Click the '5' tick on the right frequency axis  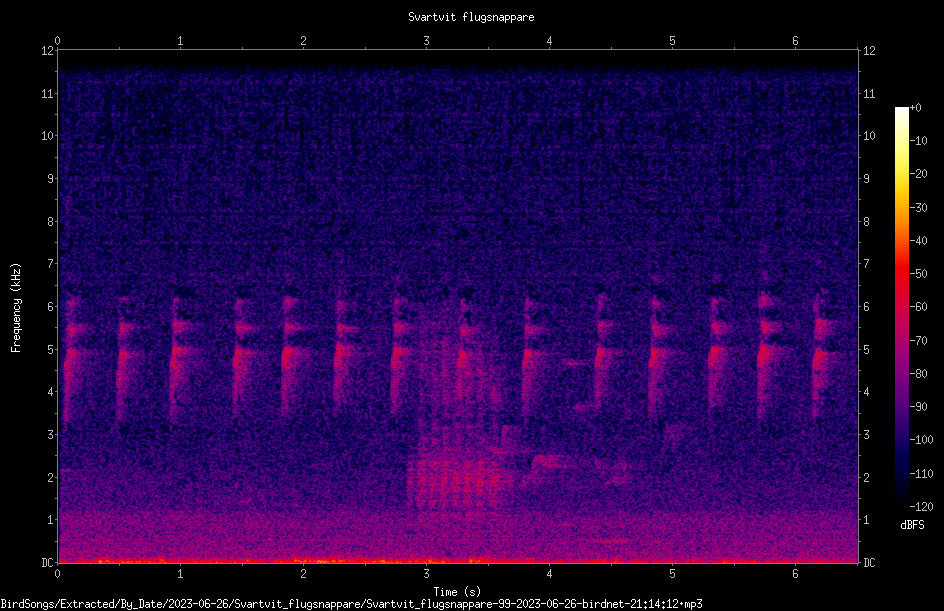coord(866,349)
